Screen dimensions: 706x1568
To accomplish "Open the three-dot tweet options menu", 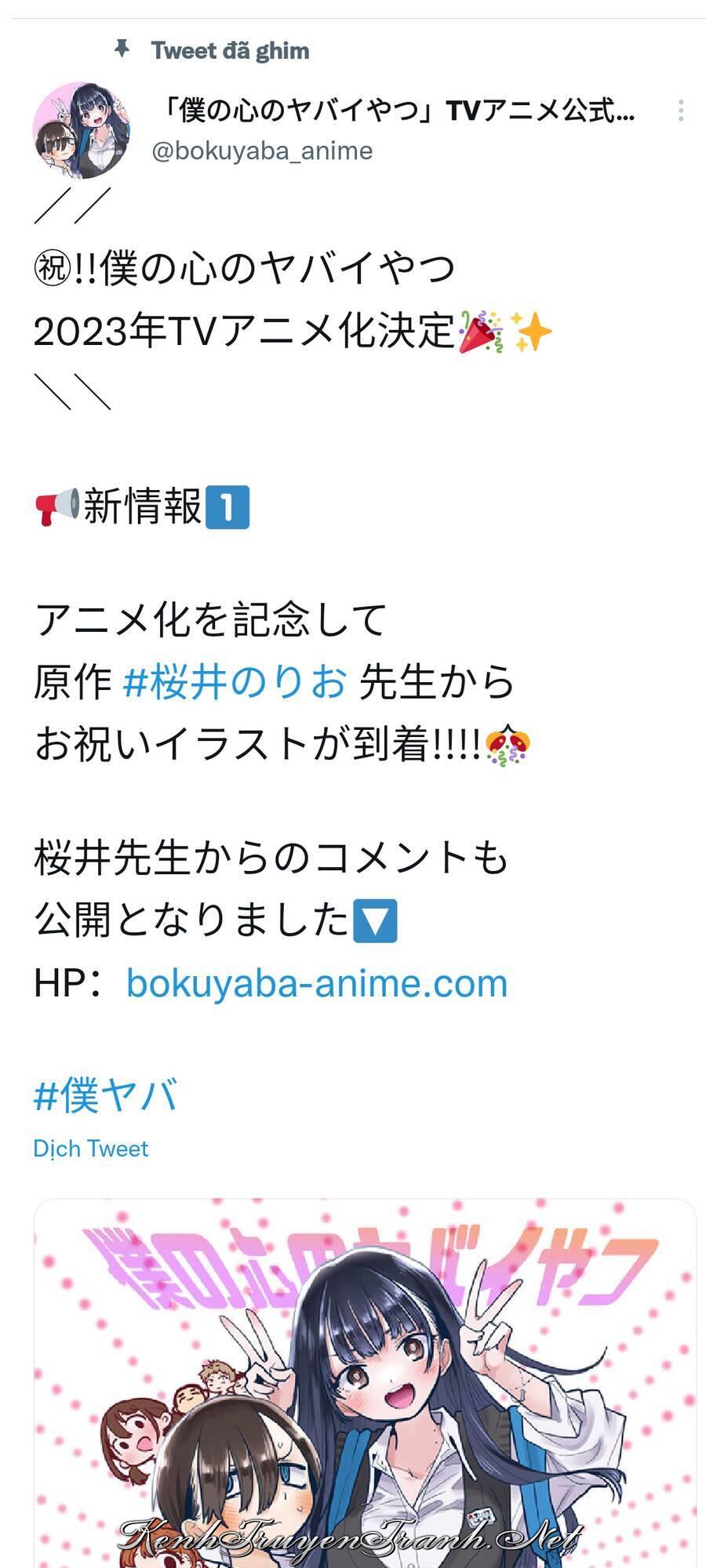I will pos(681,111).
